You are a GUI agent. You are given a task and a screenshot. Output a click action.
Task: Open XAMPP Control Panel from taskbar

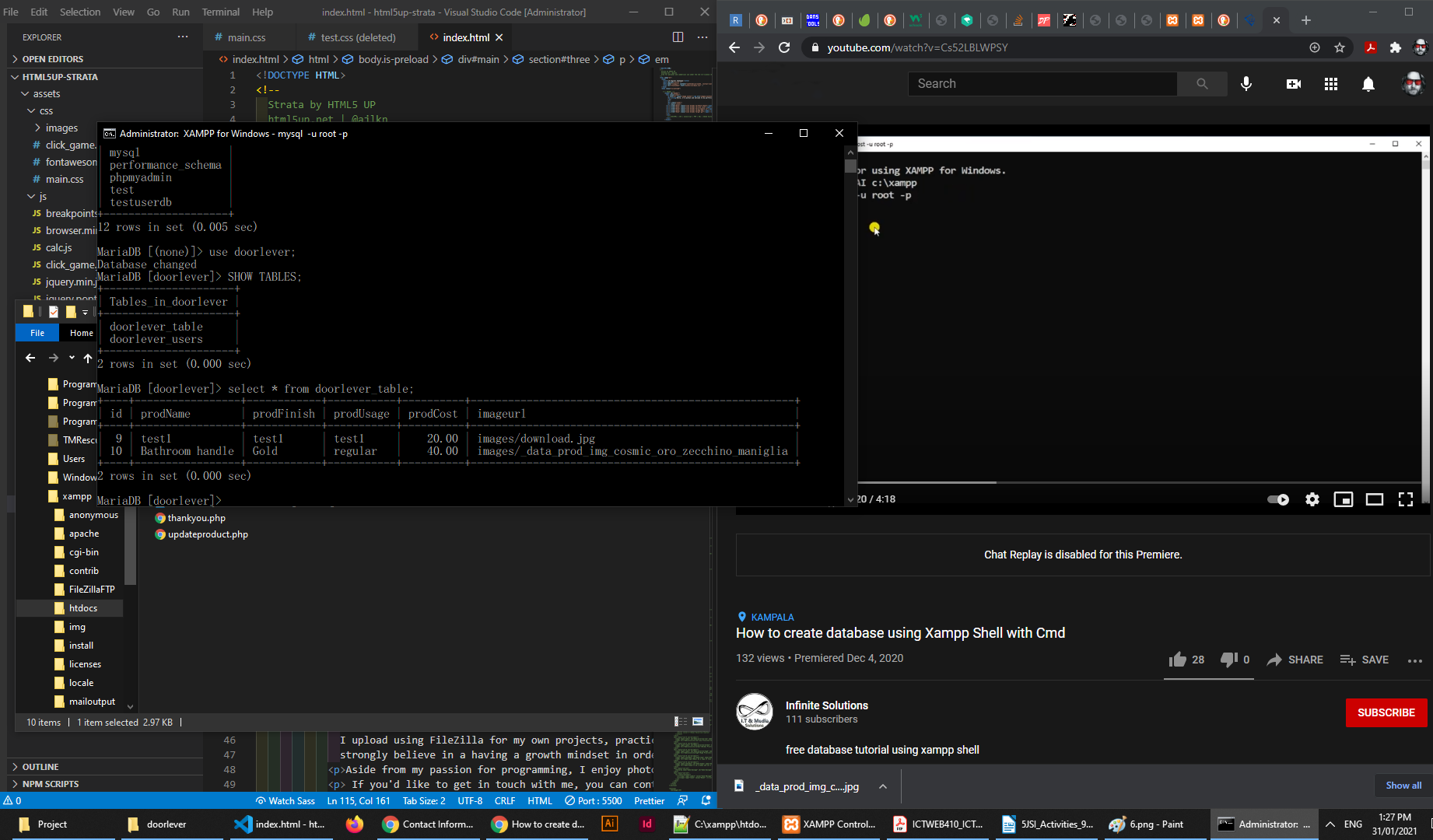829,824
